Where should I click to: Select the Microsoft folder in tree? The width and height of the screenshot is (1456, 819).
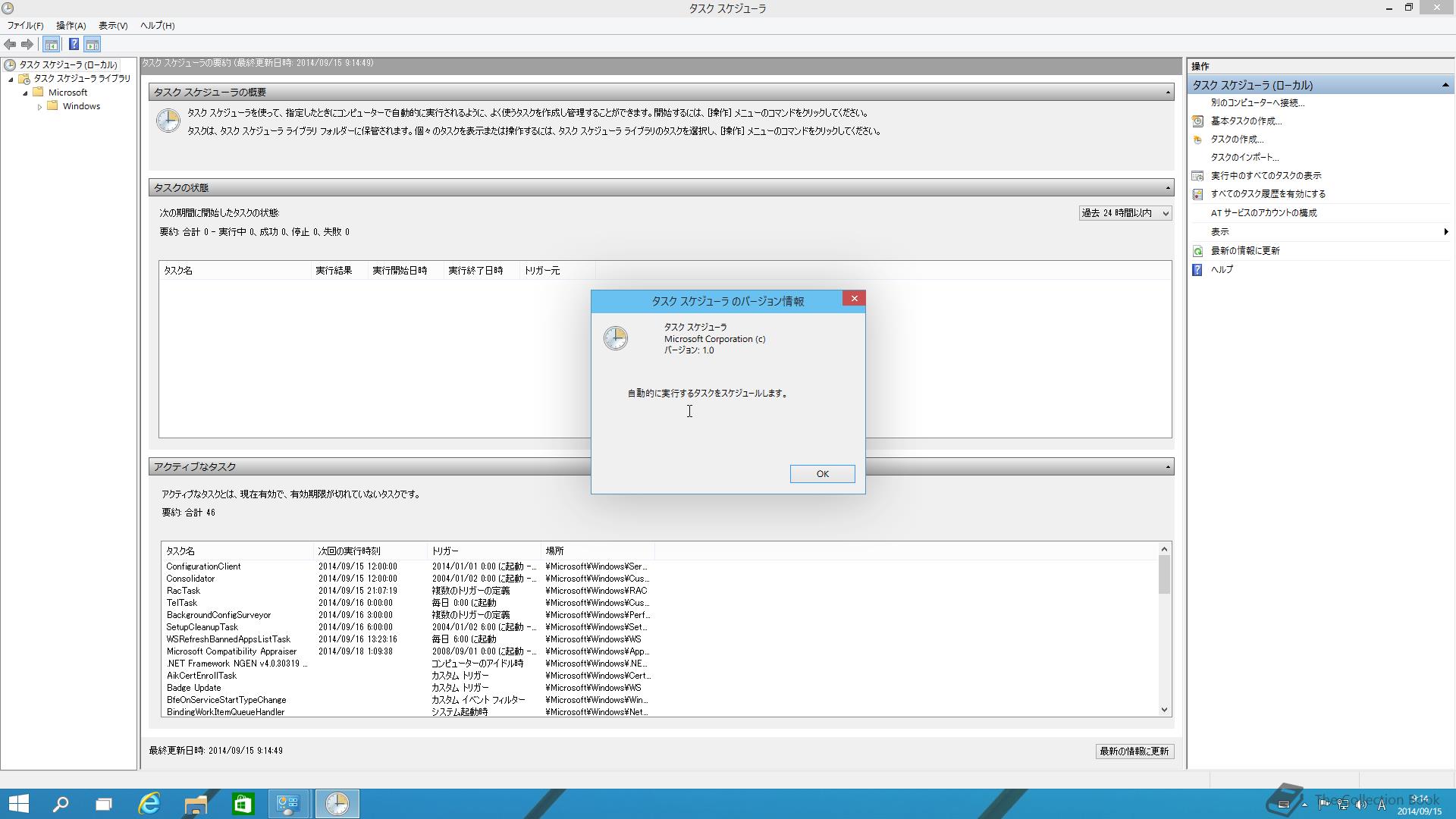pos(67,92)
